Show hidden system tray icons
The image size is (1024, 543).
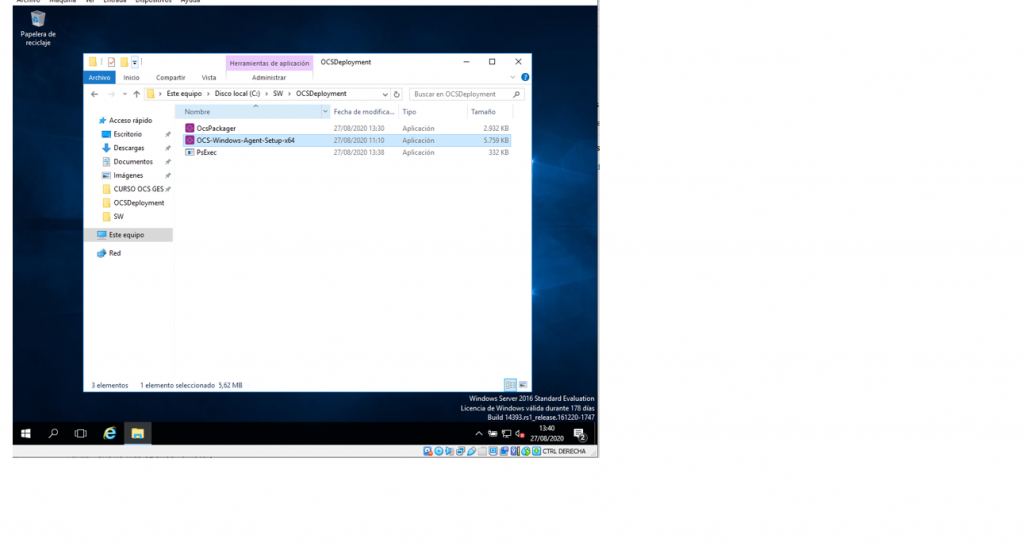[479, 433]
